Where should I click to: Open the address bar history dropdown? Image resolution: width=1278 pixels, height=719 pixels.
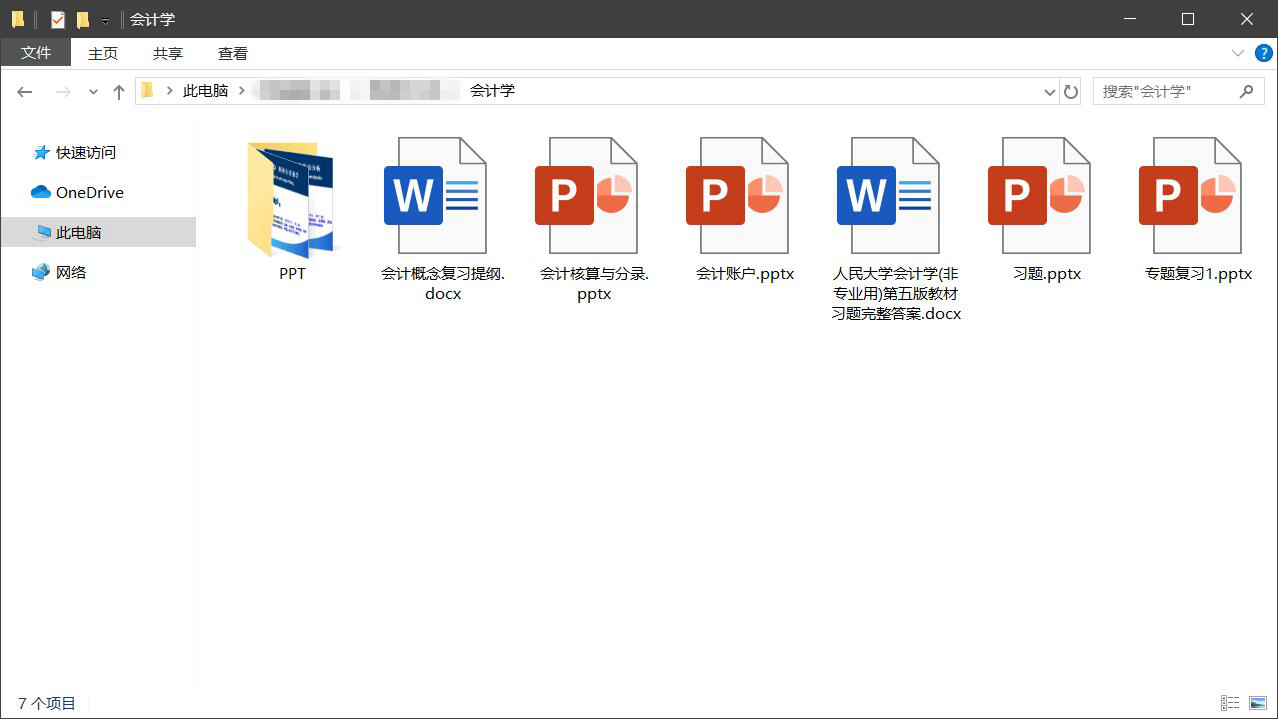point(1049,92)
